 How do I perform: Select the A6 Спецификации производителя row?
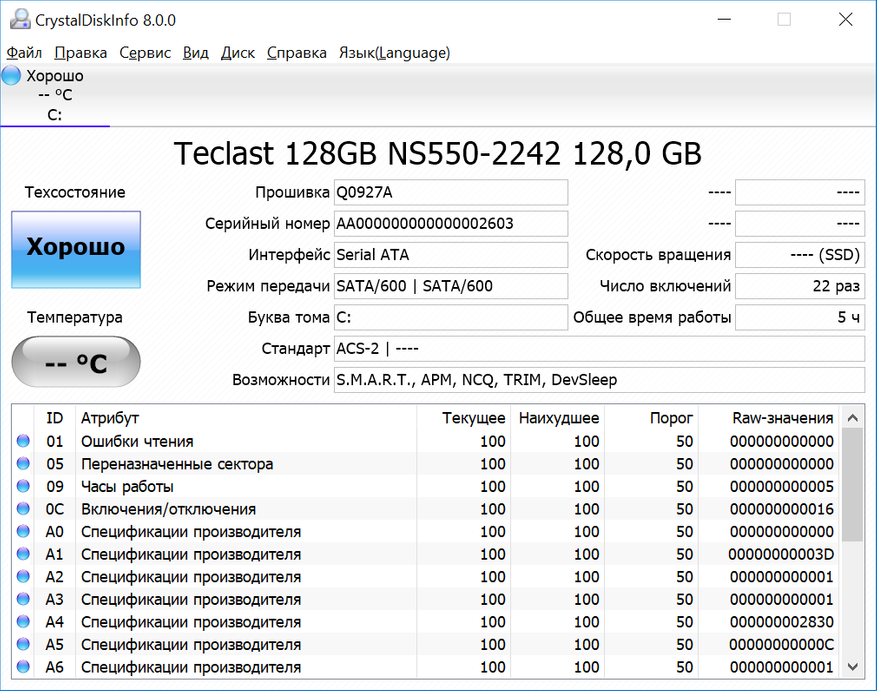[x=190, y=667]
